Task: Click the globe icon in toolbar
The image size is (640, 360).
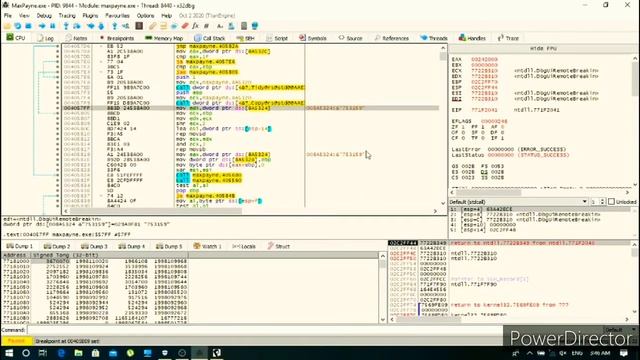Action: click(254, 26)
